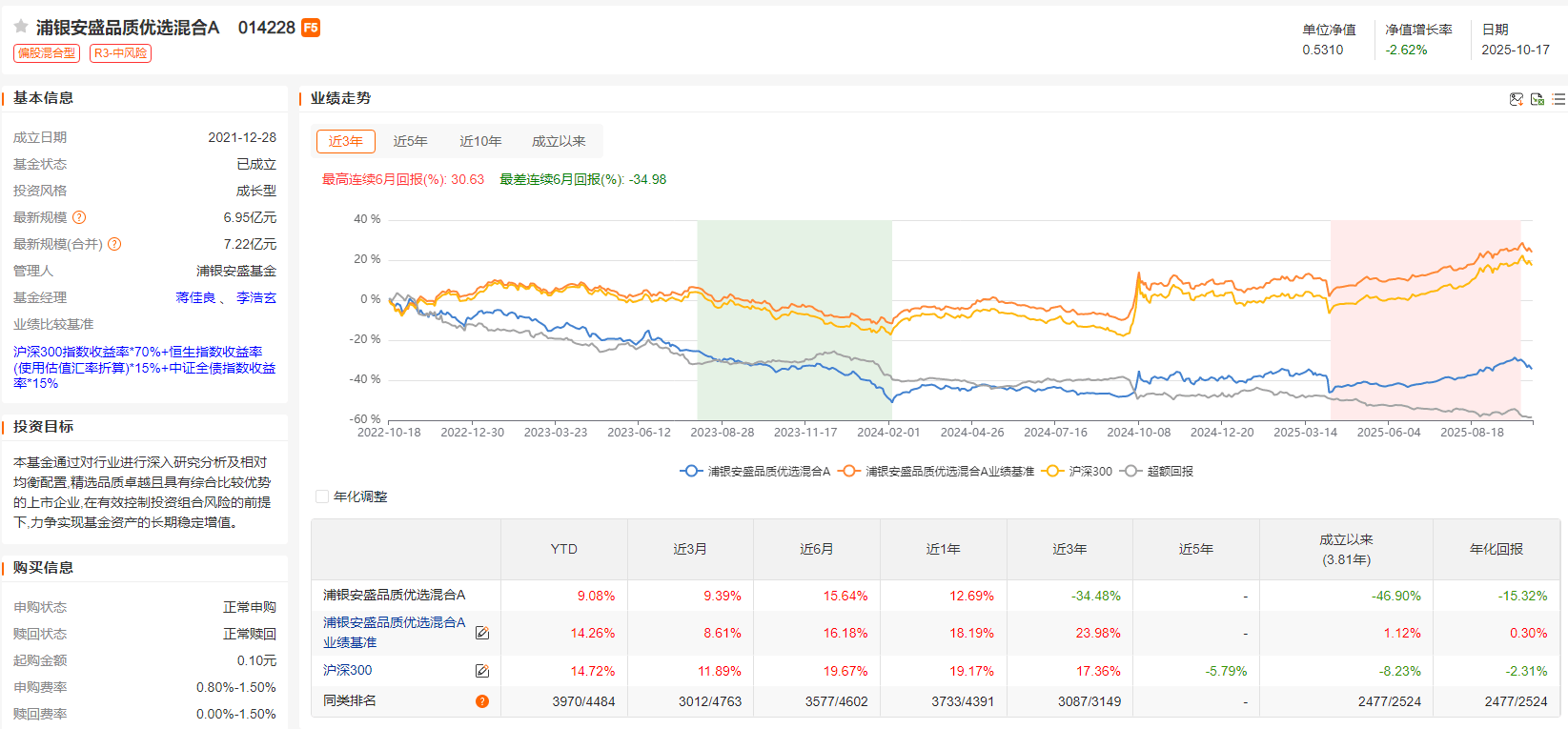Enable the 年化调整 checkbox
Image resolution: width=1568 pixels, height=729 pixels.
[322, 496]
